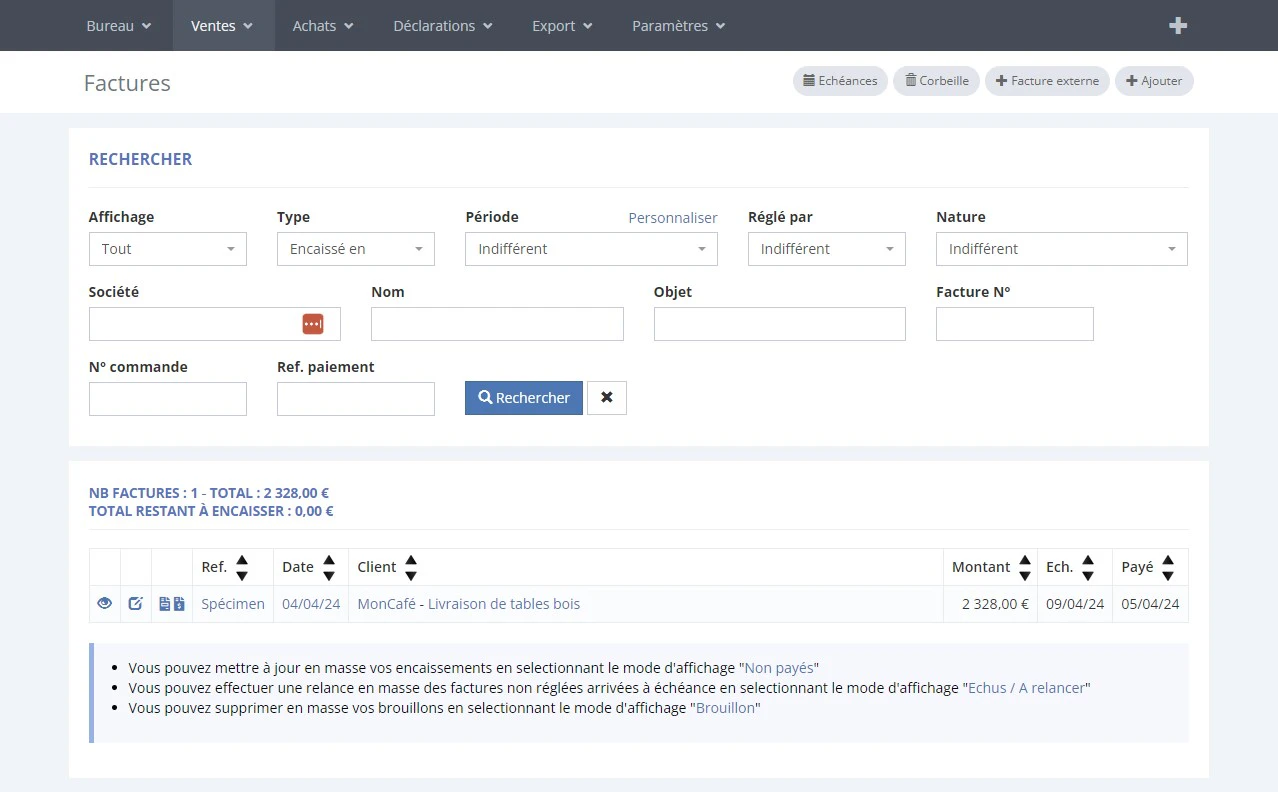Open the Déclarations menu

click(x=443, y=26)
